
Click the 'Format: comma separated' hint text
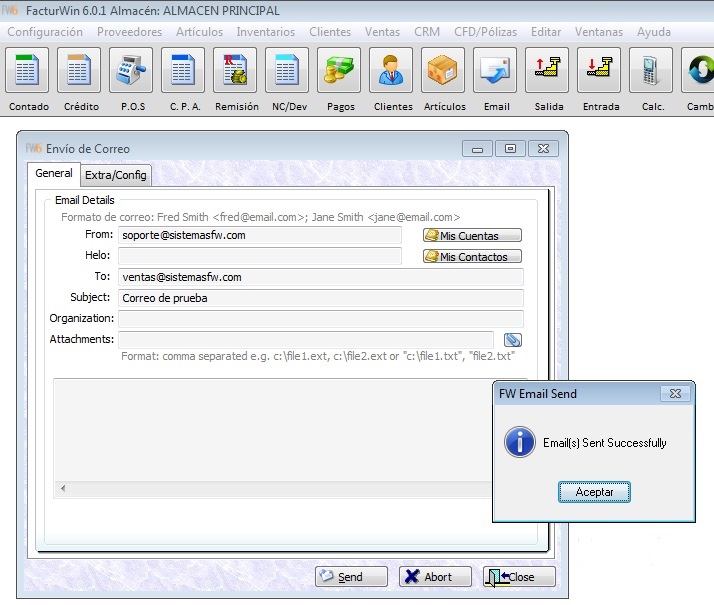[x=318, y=356]
